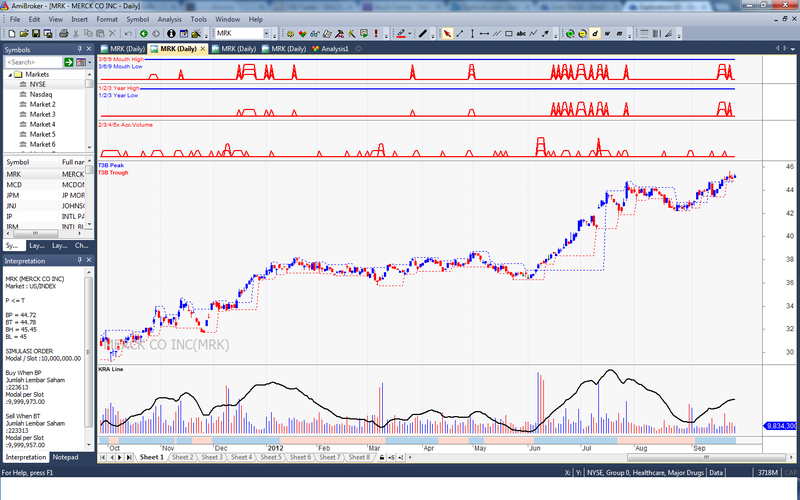800x500 pixels.
Task: Select Market 4 in the tree
Action: coord(42,124)
